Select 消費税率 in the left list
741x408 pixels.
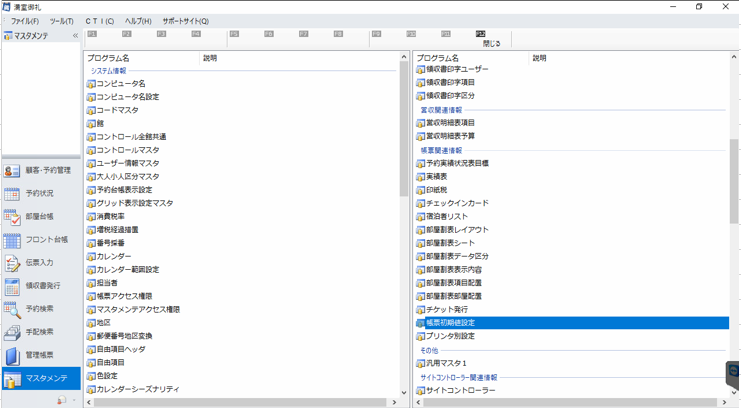pyautogui.click(x=110, y=217)
